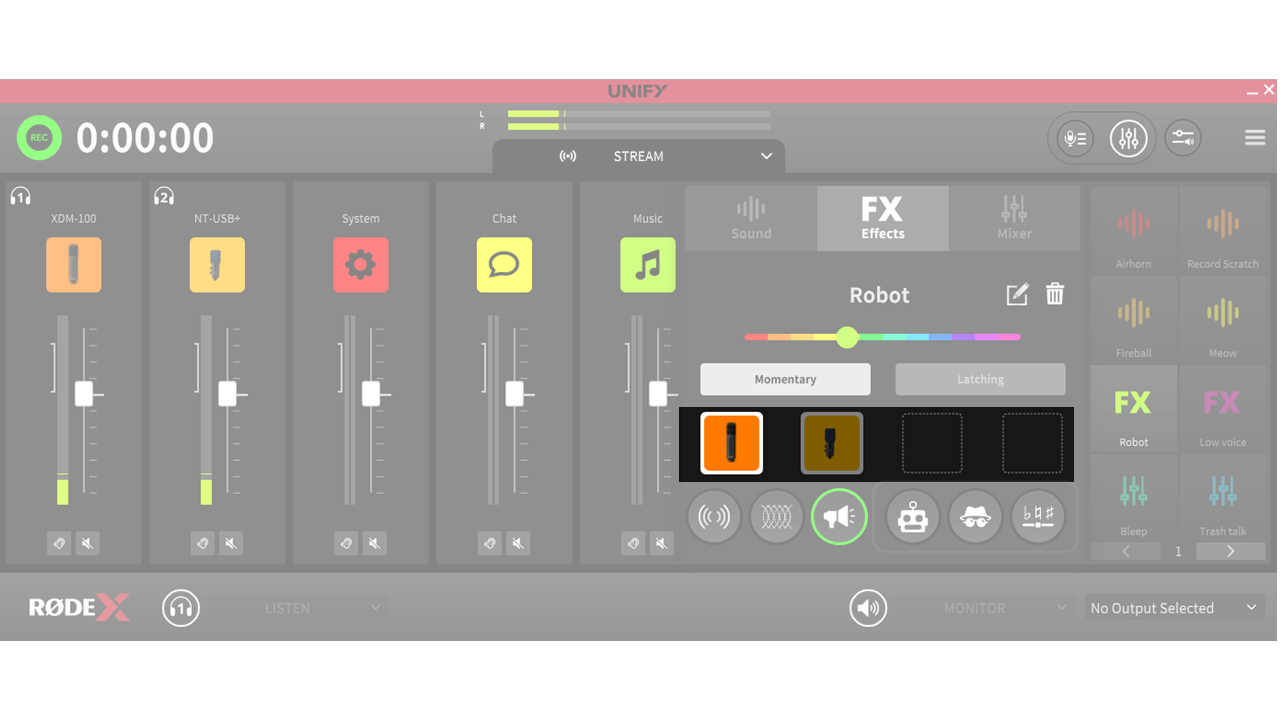The width and height of the screenshot is (1280, 720).
Task: Select the dark yellow NT-USB+ microphone input thumbnail
Action: pos(832,443)
